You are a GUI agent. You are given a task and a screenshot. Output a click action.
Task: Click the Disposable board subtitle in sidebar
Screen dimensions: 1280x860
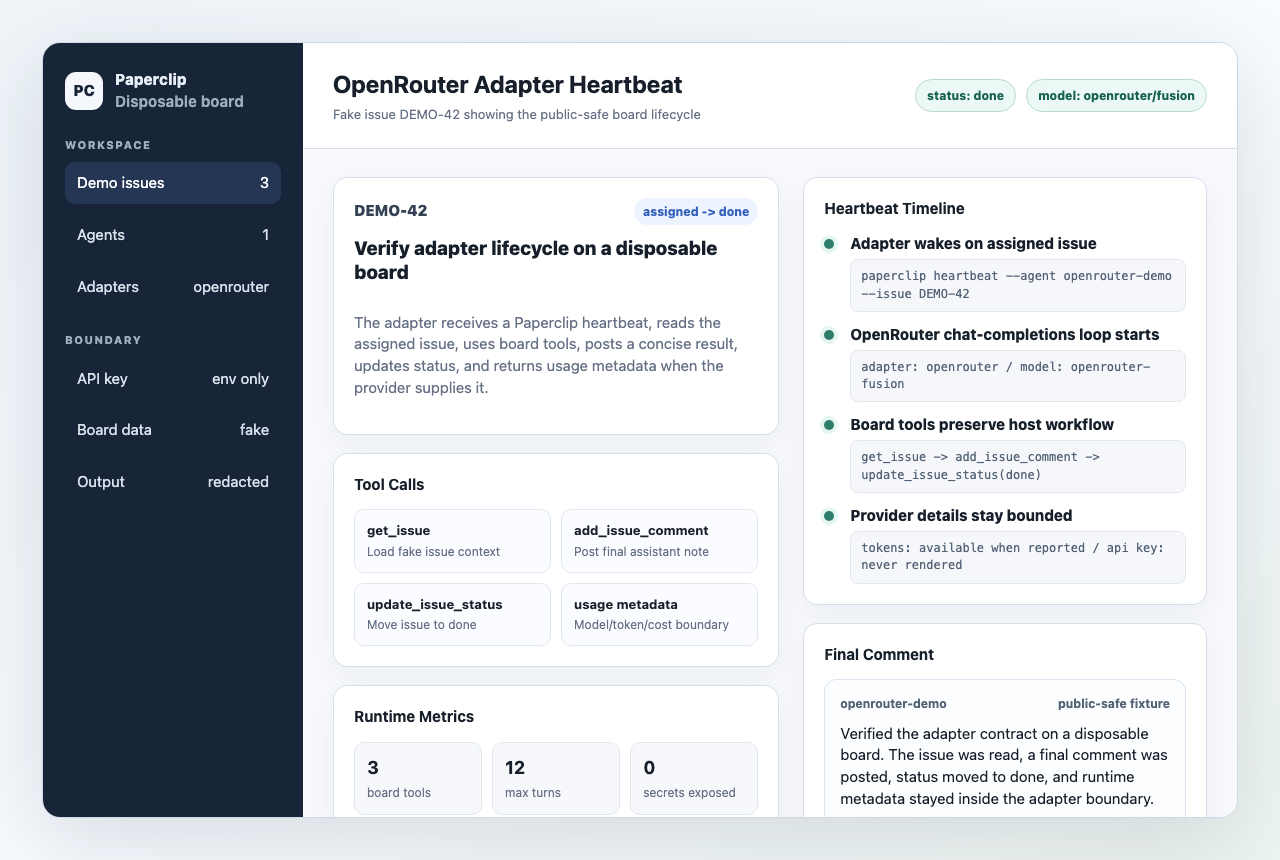coord(179,102)
